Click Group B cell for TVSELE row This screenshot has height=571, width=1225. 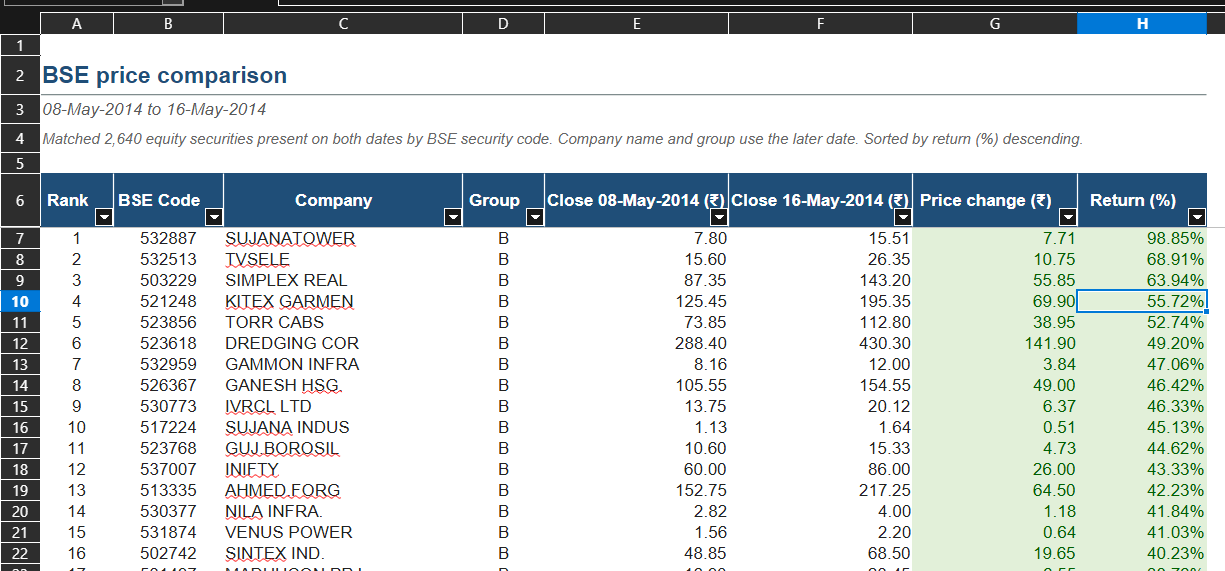503,259
